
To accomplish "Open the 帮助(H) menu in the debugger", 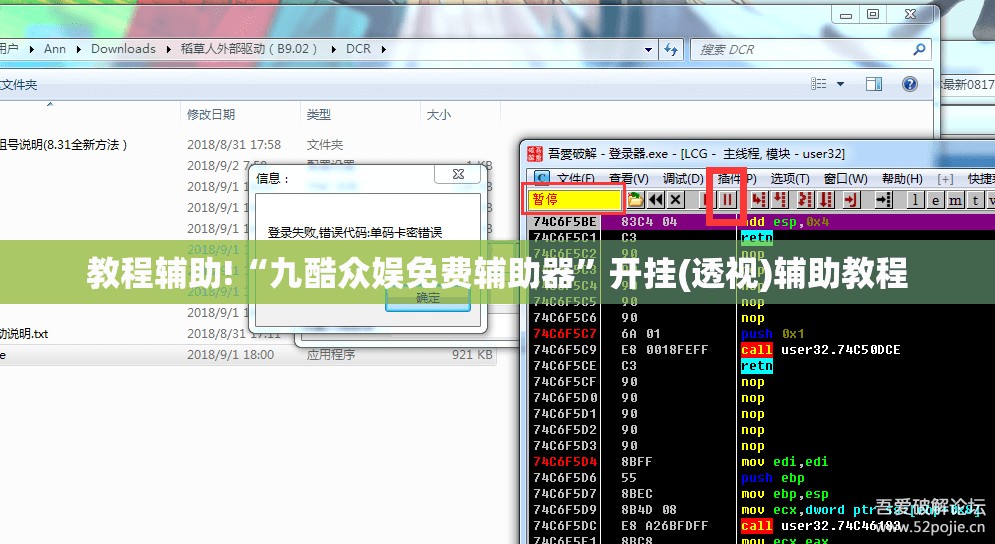I will (902, 179).
